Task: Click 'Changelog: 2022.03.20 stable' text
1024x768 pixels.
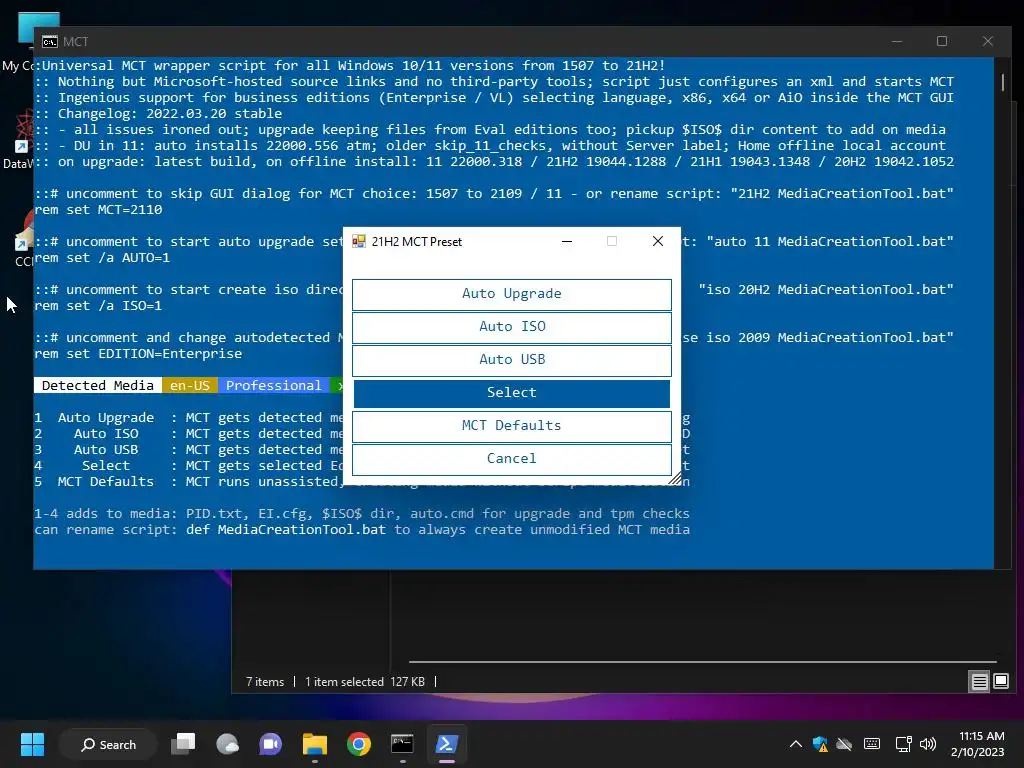Action: [170, 114]
